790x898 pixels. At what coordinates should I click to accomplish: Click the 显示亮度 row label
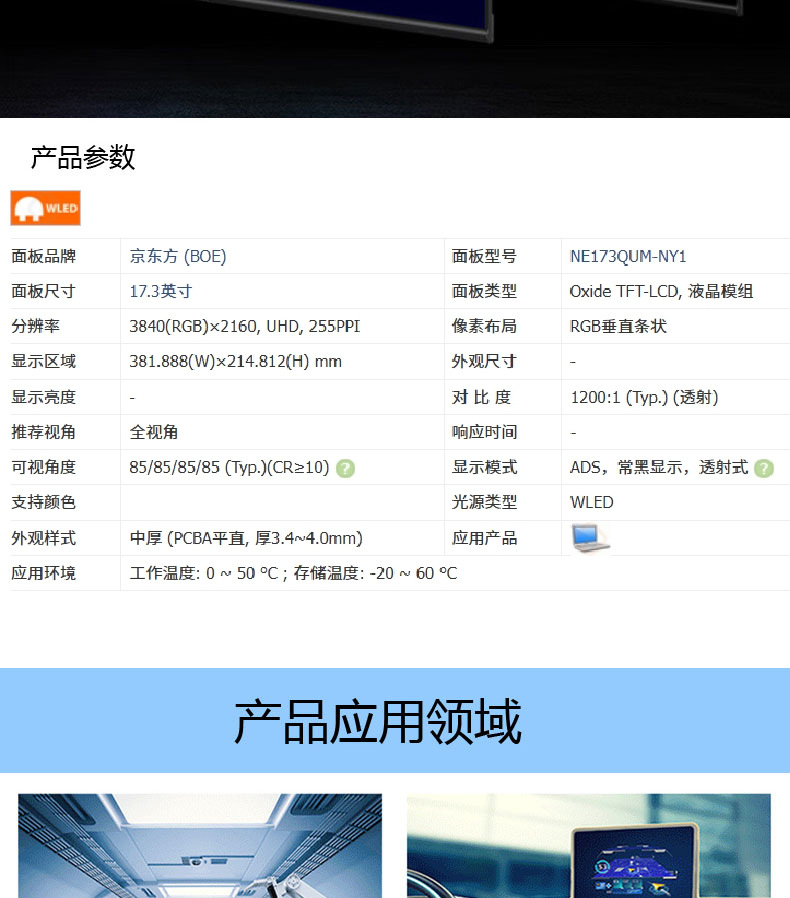click(44, 397)
